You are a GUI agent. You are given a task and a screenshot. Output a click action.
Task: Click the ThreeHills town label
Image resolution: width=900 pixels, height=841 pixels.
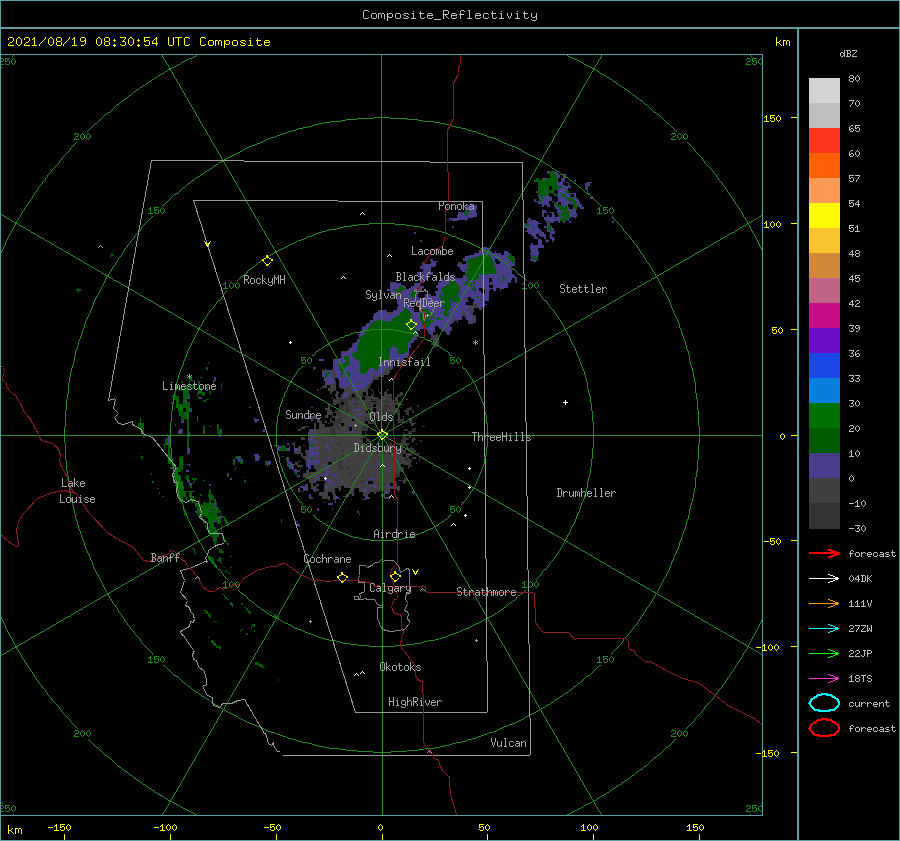502,437
